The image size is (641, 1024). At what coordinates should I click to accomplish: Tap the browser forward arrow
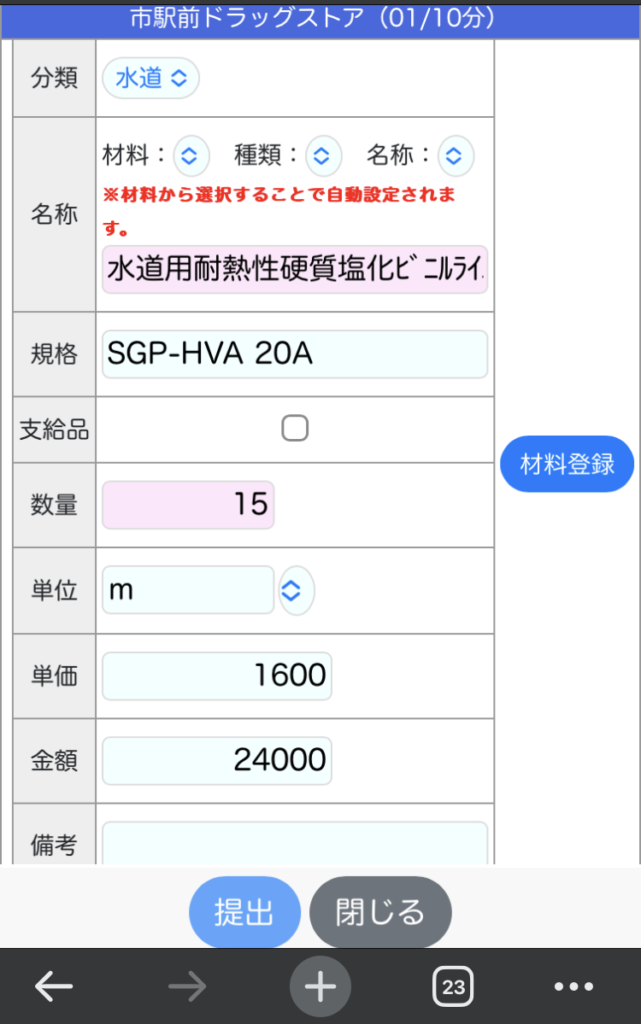pyautogui.click(x=187, y=987)
